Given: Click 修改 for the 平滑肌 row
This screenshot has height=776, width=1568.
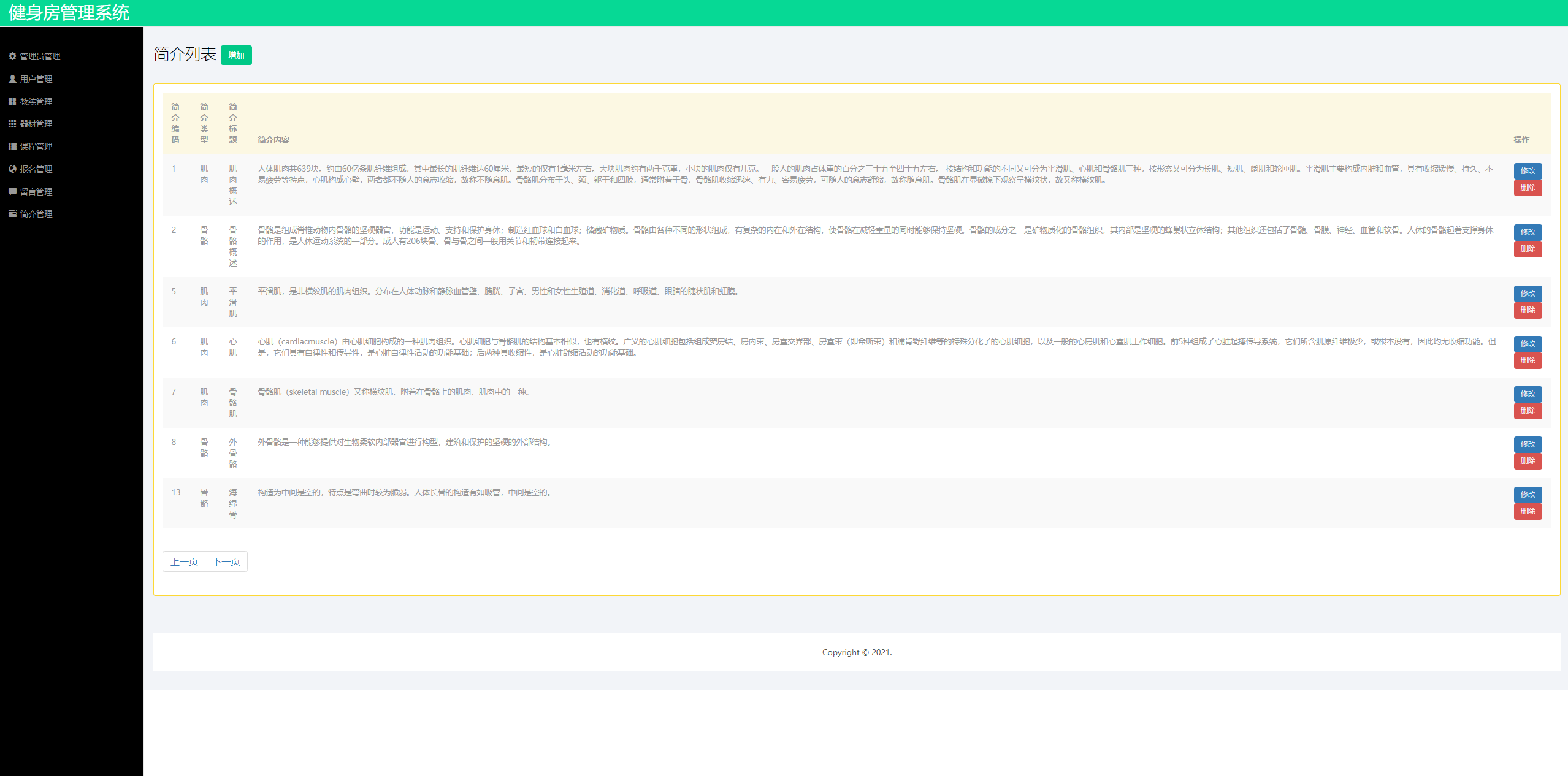Looking at the screenshot, I should pyautogui.click(x=1527, y=293).
